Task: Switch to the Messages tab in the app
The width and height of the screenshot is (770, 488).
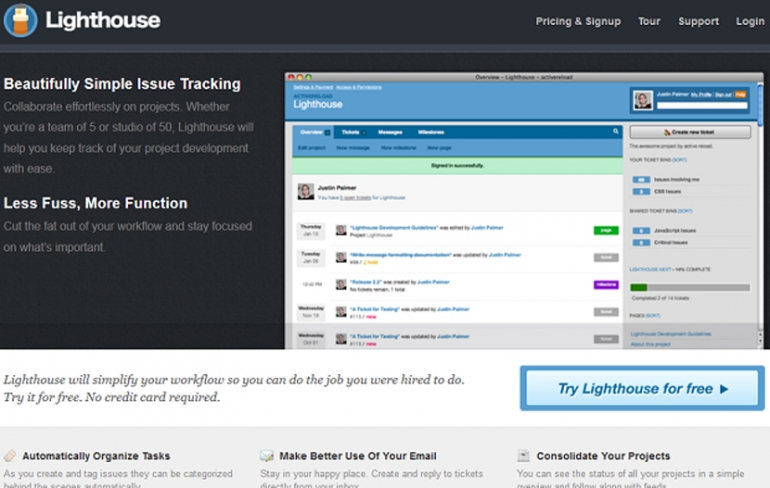Action: (390, 132)
